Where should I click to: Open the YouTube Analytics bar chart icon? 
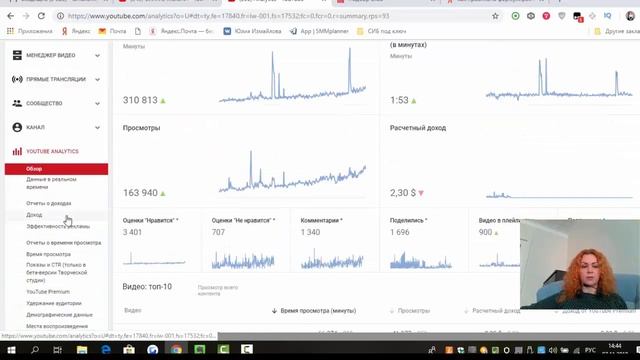click(x=17, y=151)
